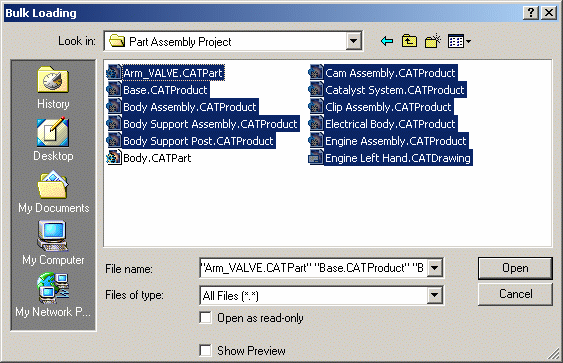This screenshot has width=563, height=363.
Task: Open the Desktop shortcut in the places bar
Action: [x=53, y=140]
